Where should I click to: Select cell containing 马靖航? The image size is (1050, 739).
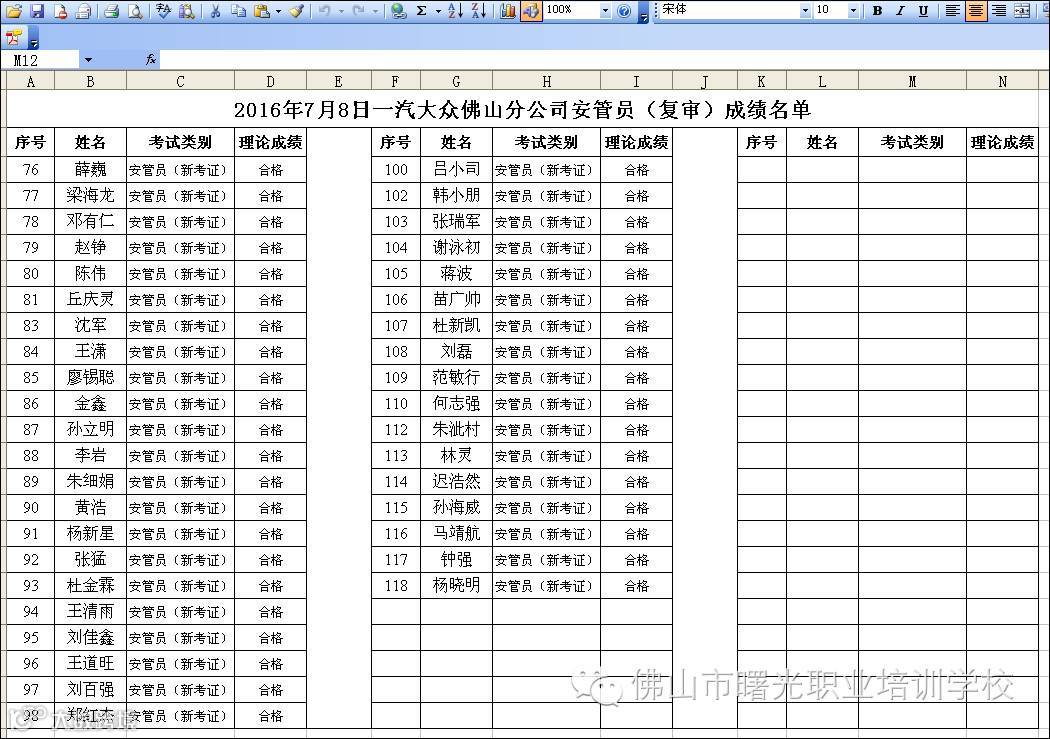click(456, 533)
